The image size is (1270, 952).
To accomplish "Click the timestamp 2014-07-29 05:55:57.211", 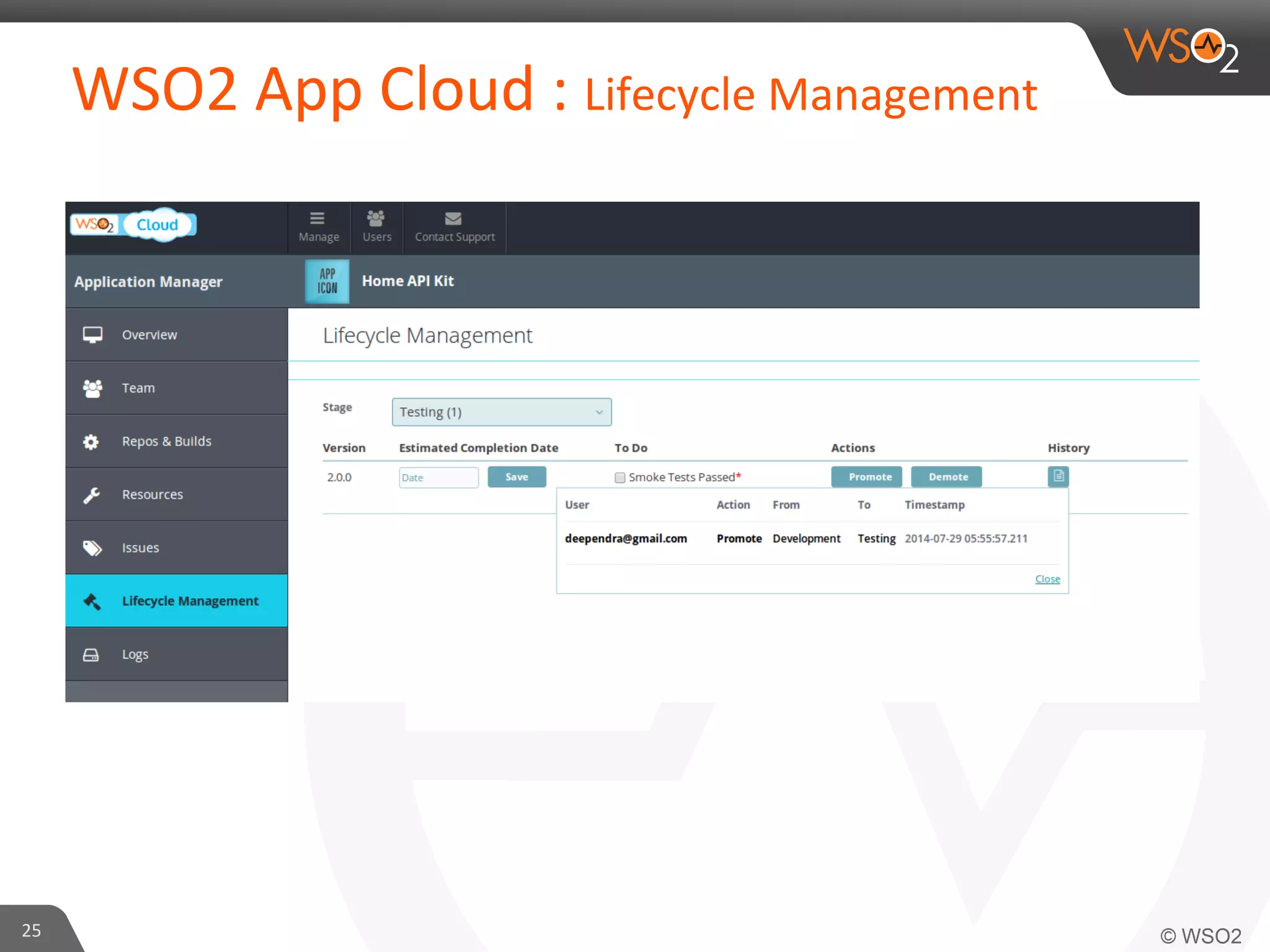I will pos(966,539).
